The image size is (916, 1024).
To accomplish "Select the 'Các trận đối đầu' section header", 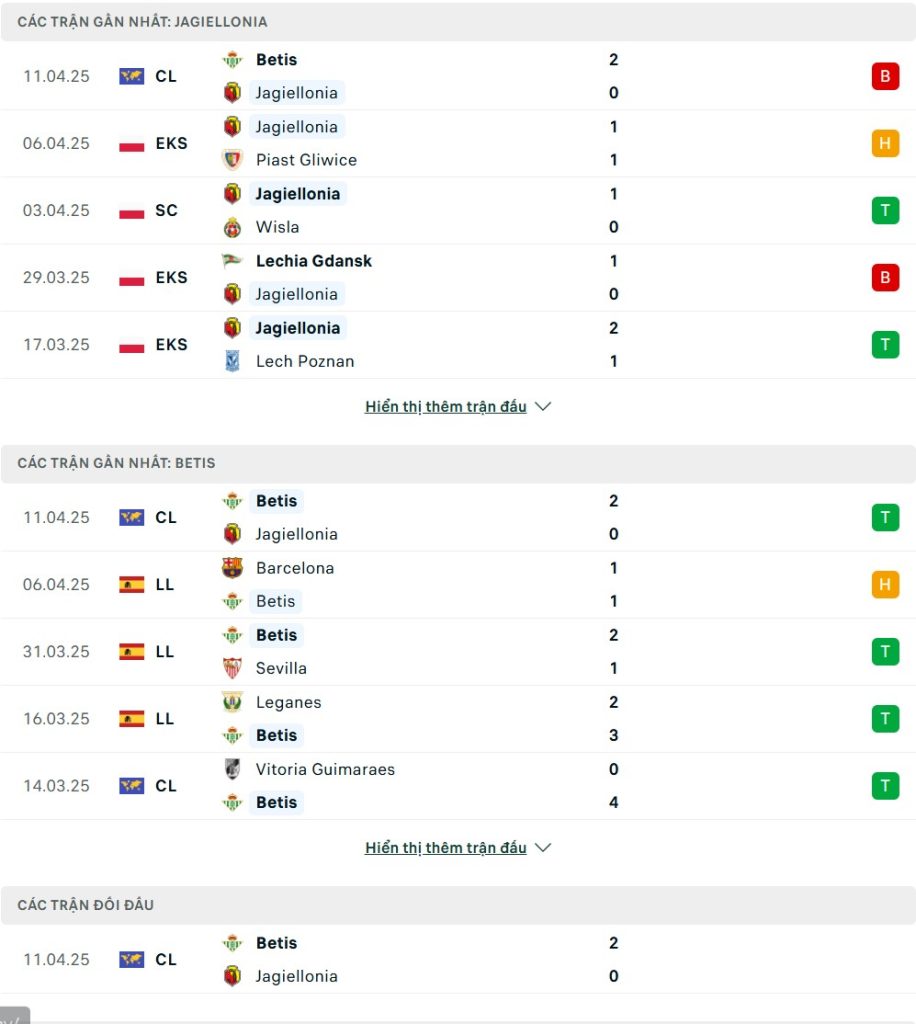I will point(458,905).
